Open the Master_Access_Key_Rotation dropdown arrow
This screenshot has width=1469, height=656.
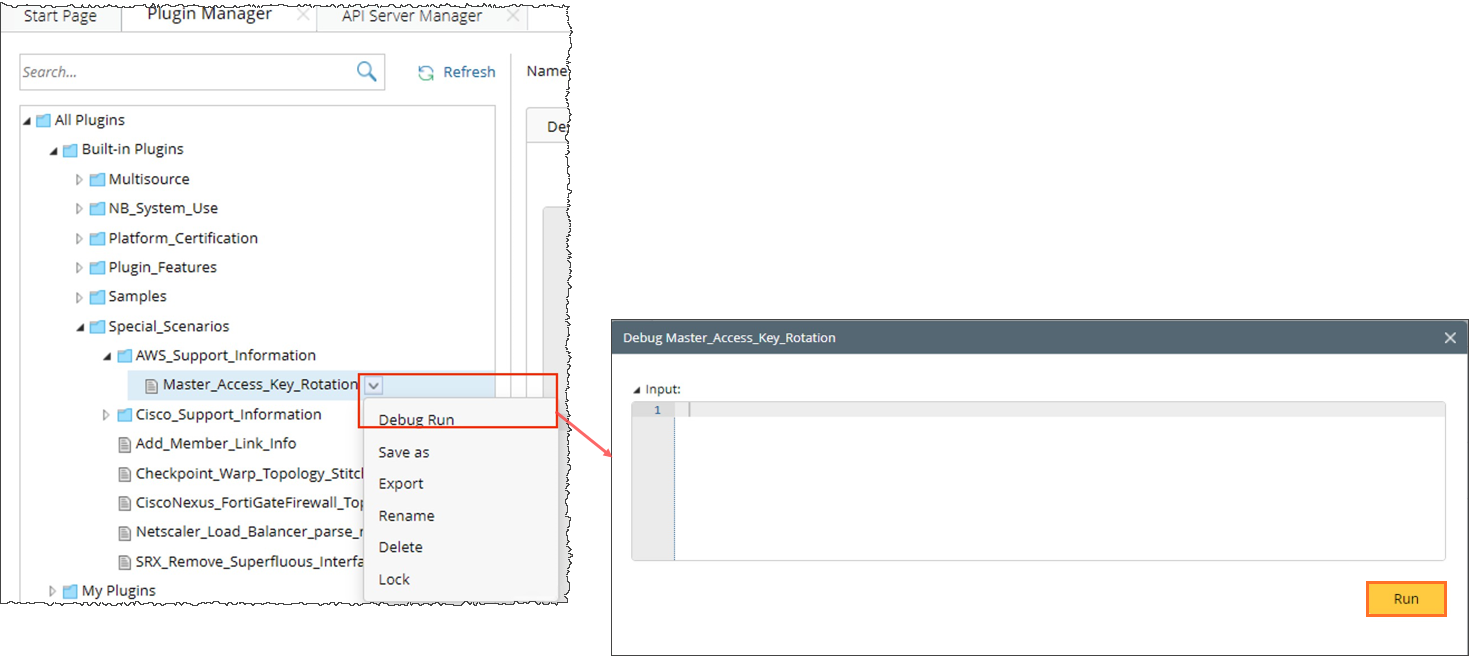(373, 385)
